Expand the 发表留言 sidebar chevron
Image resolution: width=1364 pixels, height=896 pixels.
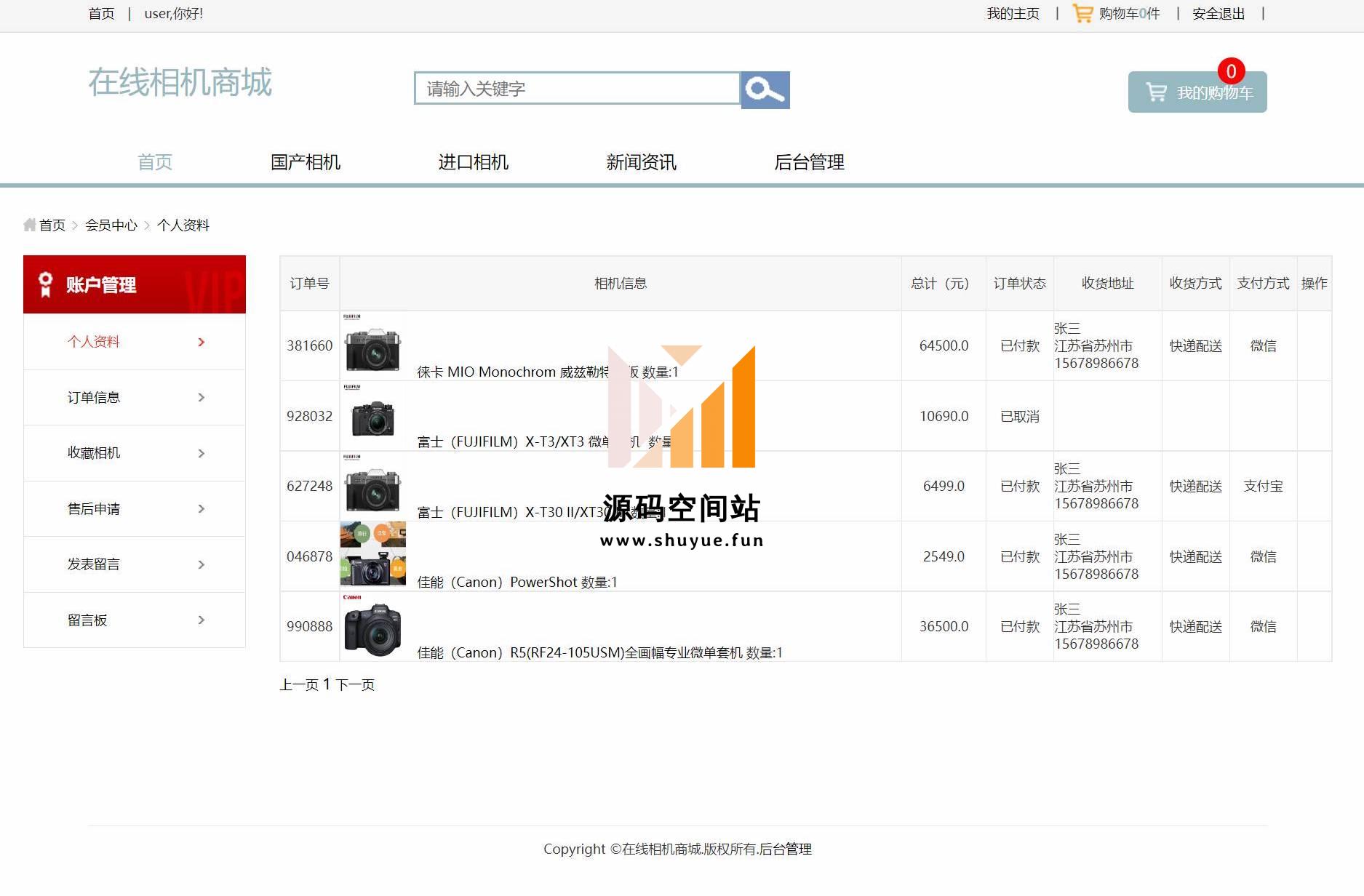coord(202,564)
